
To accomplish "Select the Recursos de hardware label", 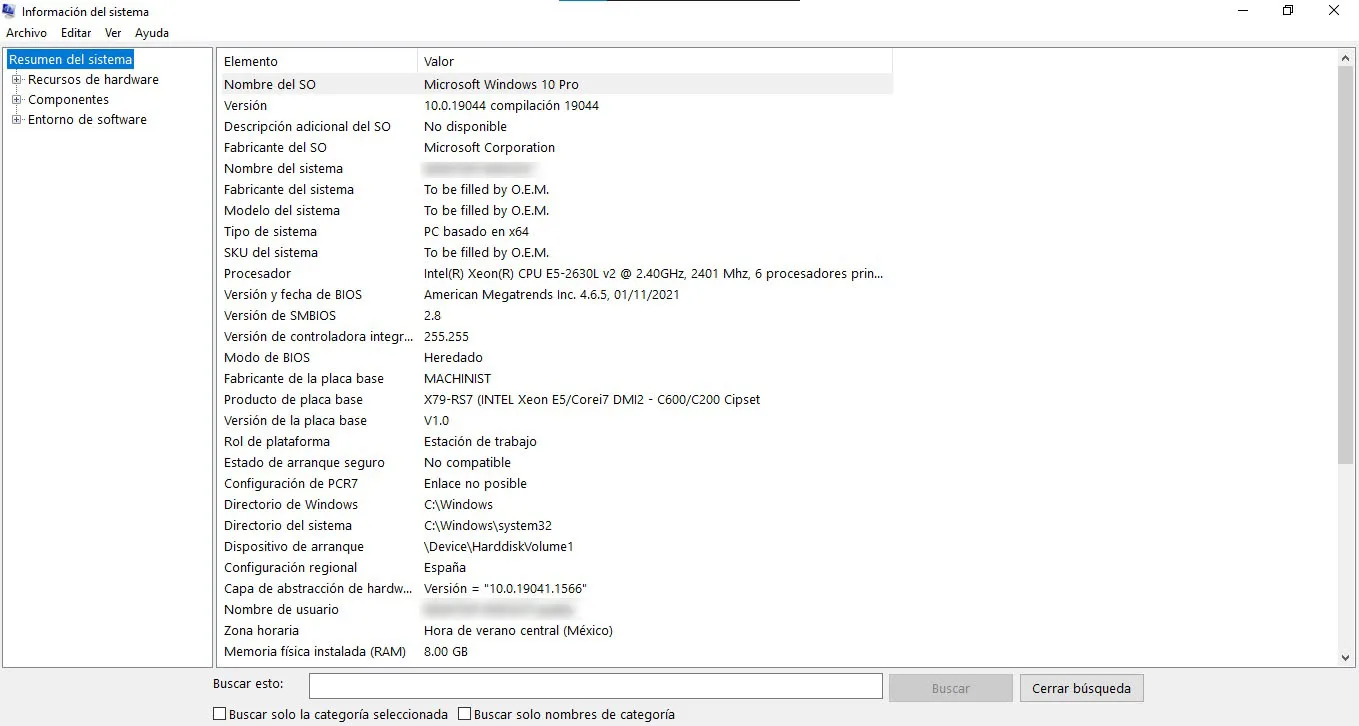I will [93, 80].
